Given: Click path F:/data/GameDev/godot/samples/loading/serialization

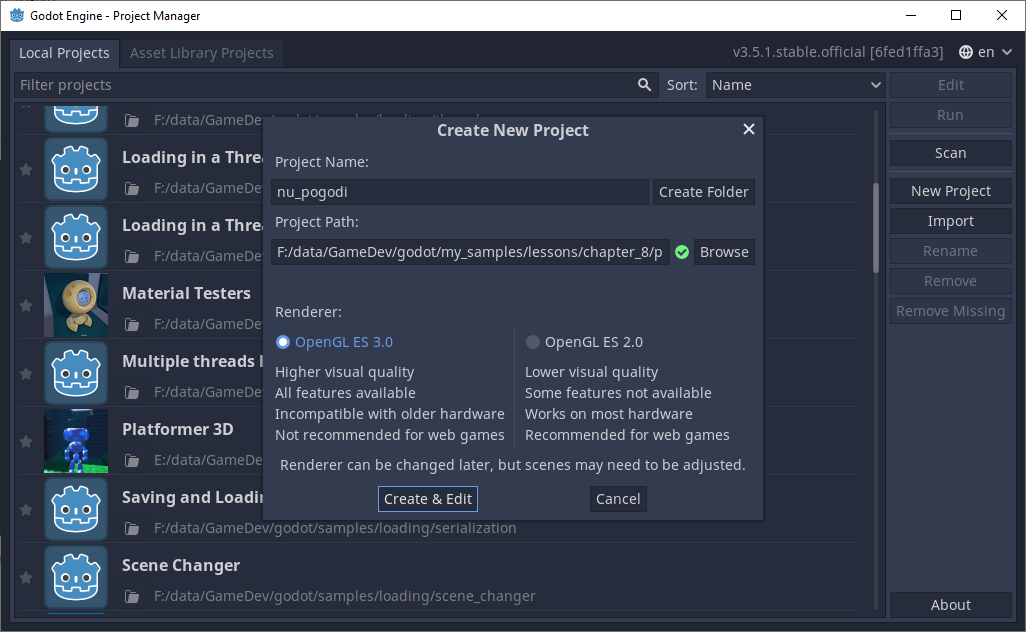Looking at the screenshot, I should click(x=335, y=529).
